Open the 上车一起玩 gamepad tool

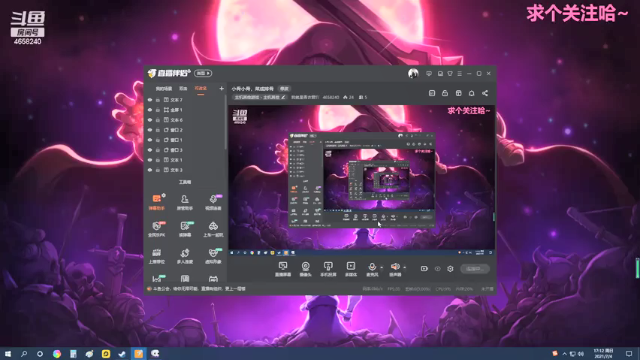tap(213, 229)
